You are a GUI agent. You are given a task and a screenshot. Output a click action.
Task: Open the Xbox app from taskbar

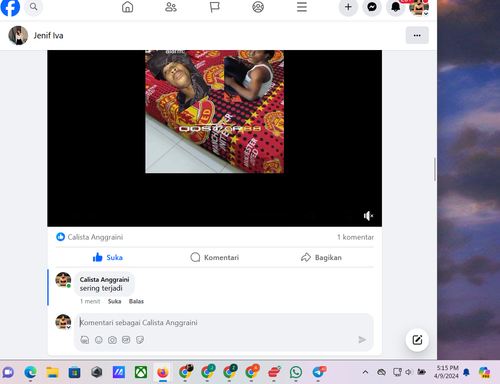[141, 372]
